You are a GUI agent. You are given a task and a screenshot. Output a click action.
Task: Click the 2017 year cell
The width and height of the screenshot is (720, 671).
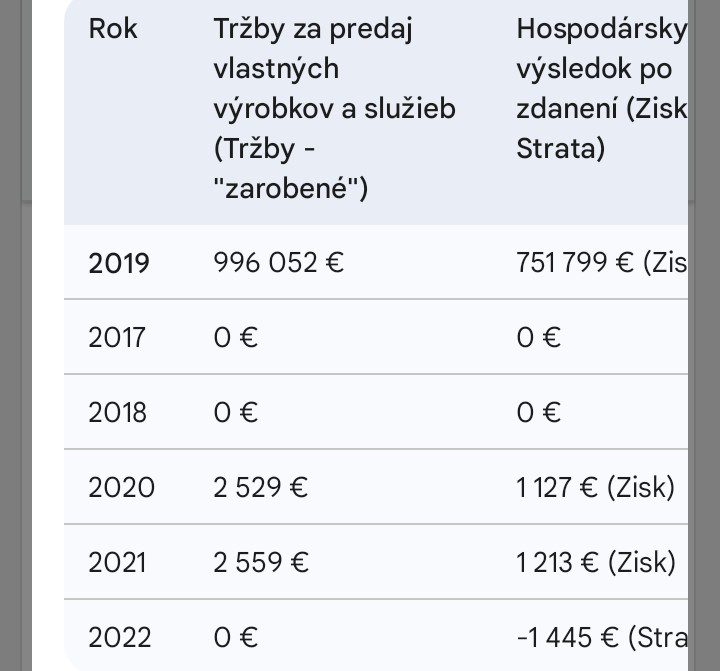[117, 337]
